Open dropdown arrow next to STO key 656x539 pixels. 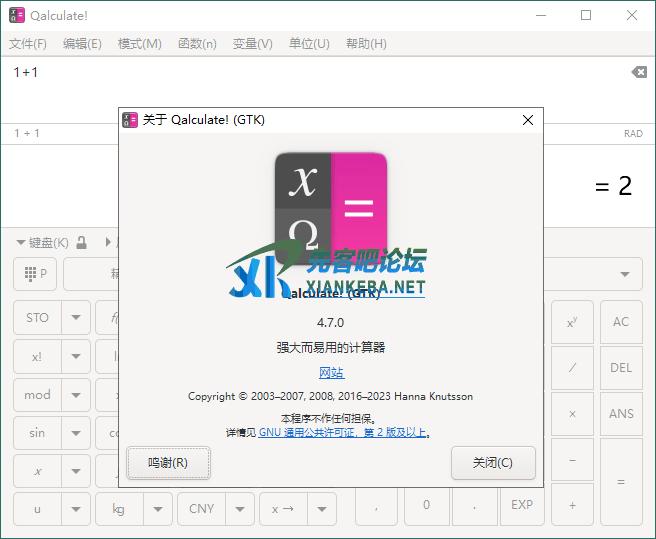click(76, 318)
